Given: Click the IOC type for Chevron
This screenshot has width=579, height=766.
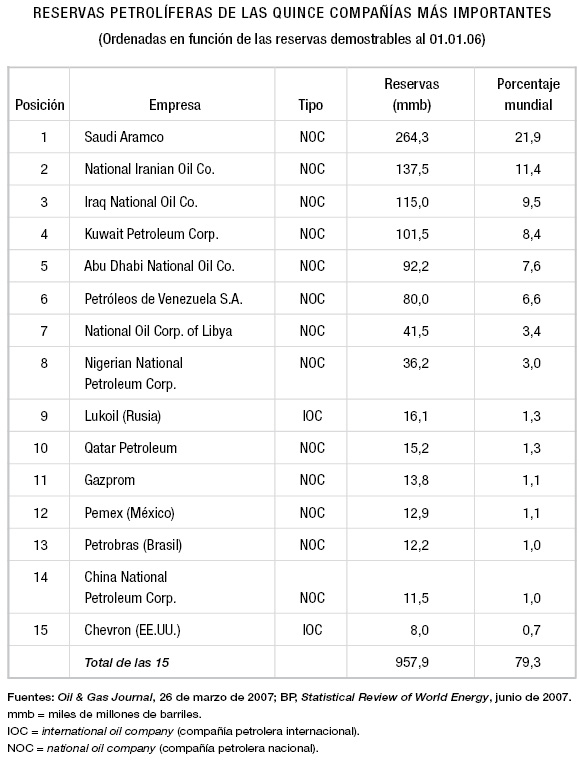Looking at the screenshot, I should coord(312,630).
